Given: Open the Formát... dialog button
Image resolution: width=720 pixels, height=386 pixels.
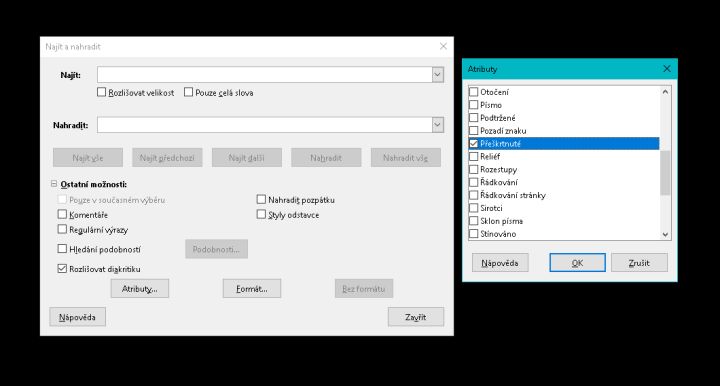Looking at the screenshot, I should pos(252,289).
